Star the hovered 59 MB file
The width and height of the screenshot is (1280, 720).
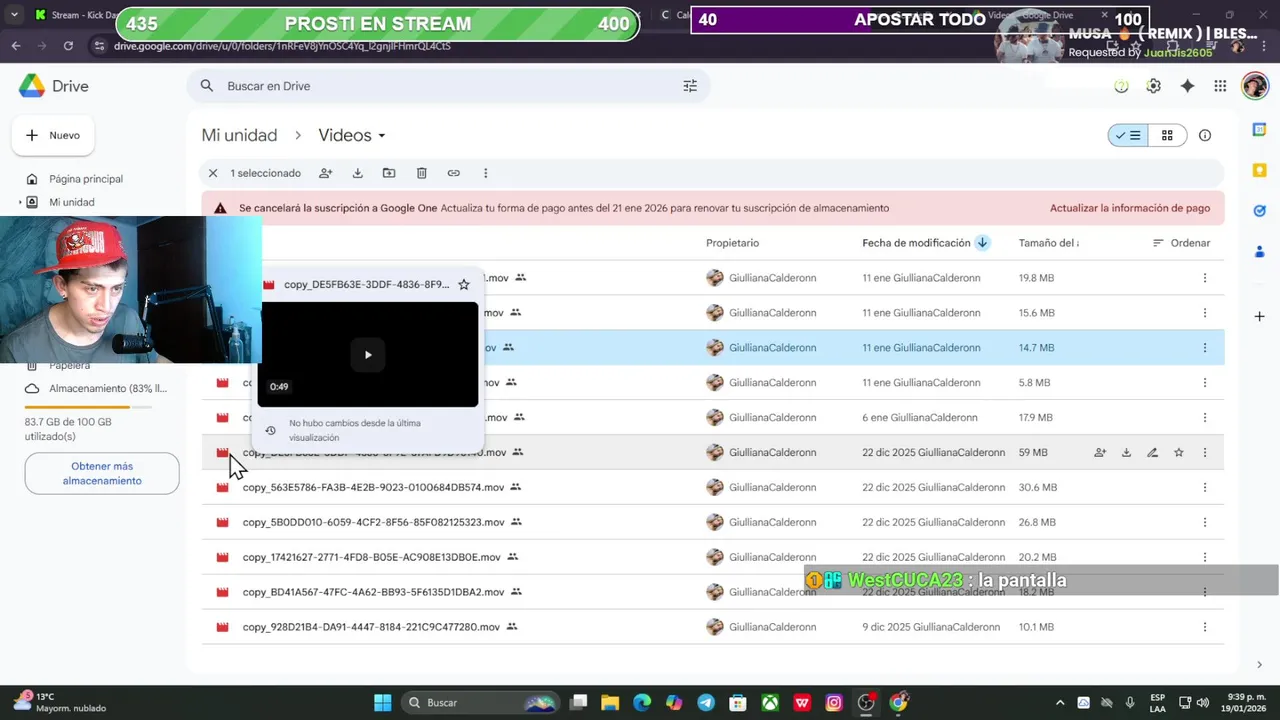pos(1179,453)
